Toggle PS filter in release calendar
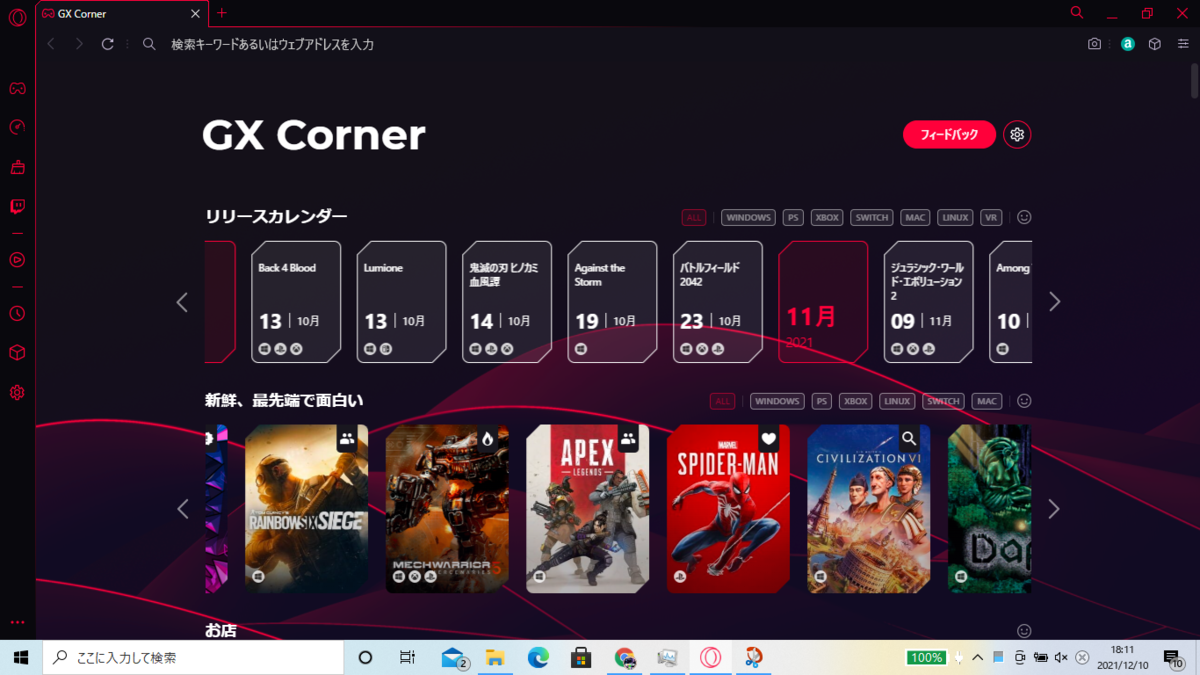The width and height of the screenshot is (1200, 675). click(x=793, y=217)
